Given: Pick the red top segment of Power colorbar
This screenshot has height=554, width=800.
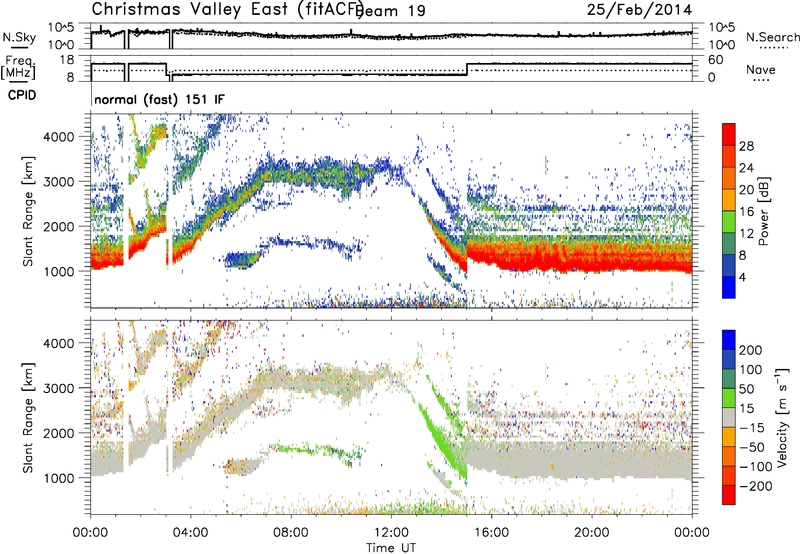Looking at the screenshot, I should click(729, 134).
